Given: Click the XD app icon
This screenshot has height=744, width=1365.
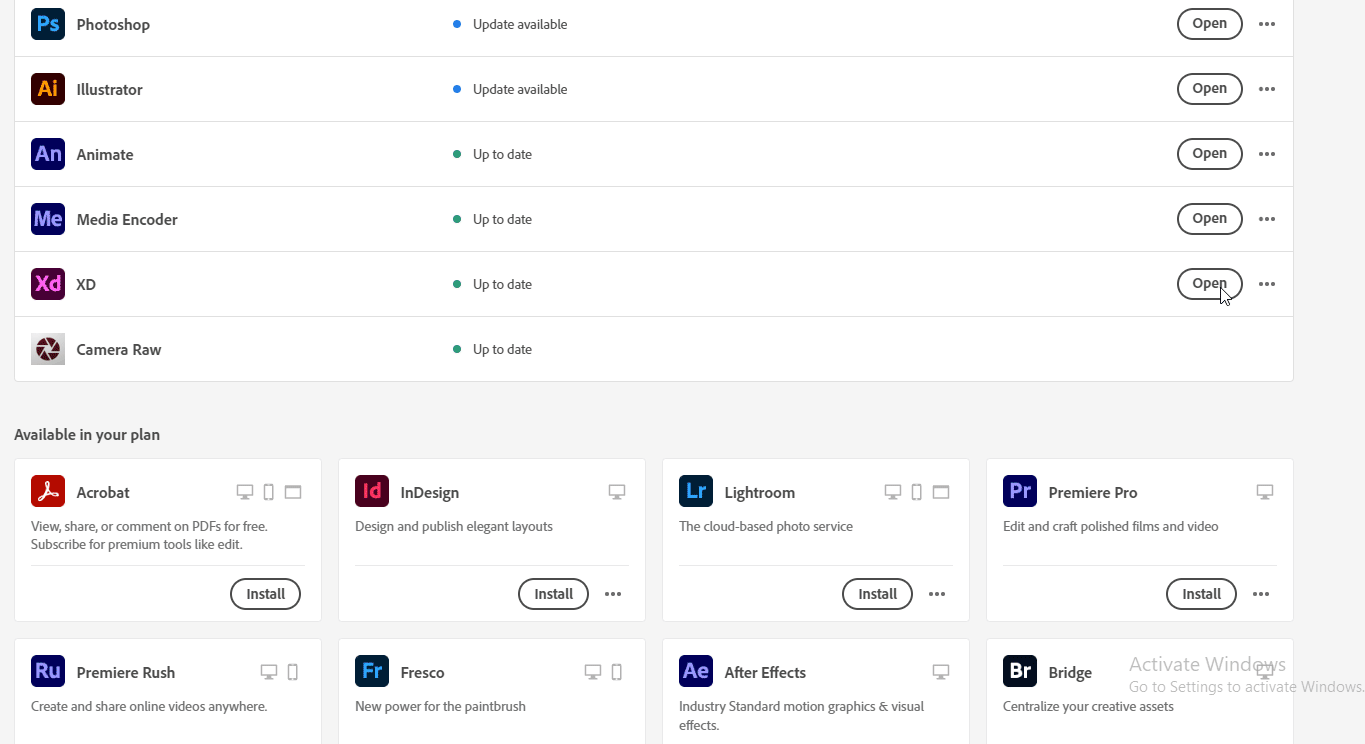Looking at the screenshot, I should (x=48, y=284).
